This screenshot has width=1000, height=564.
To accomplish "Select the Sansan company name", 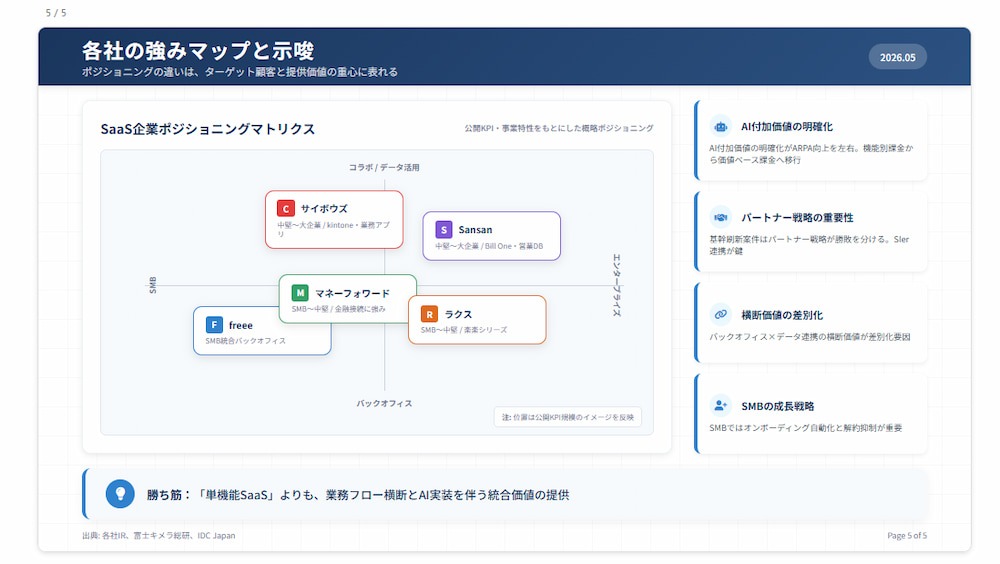I will [475, 230].
